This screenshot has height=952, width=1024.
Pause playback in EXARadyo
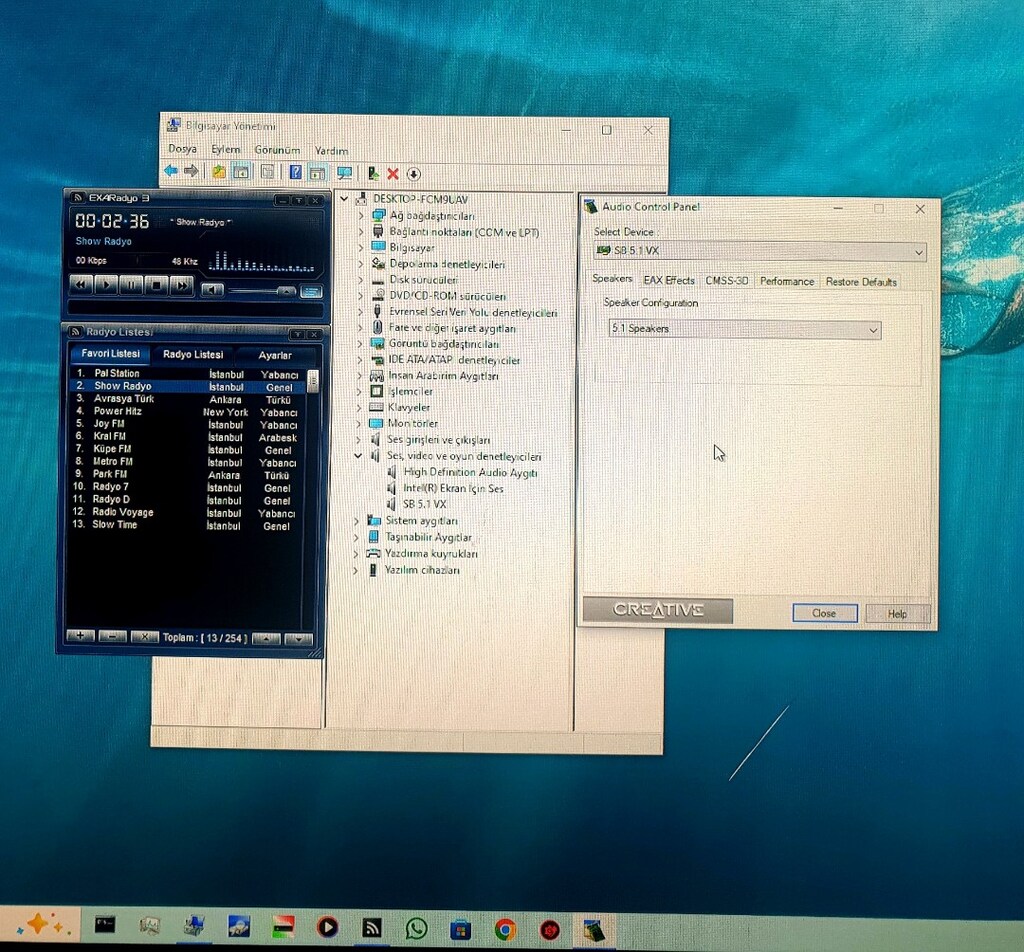131,285
